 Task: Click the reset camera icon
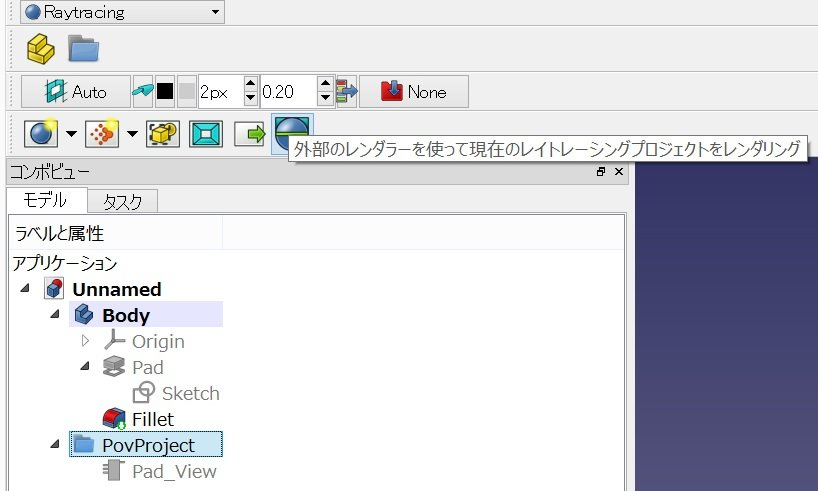click(206, 134)
